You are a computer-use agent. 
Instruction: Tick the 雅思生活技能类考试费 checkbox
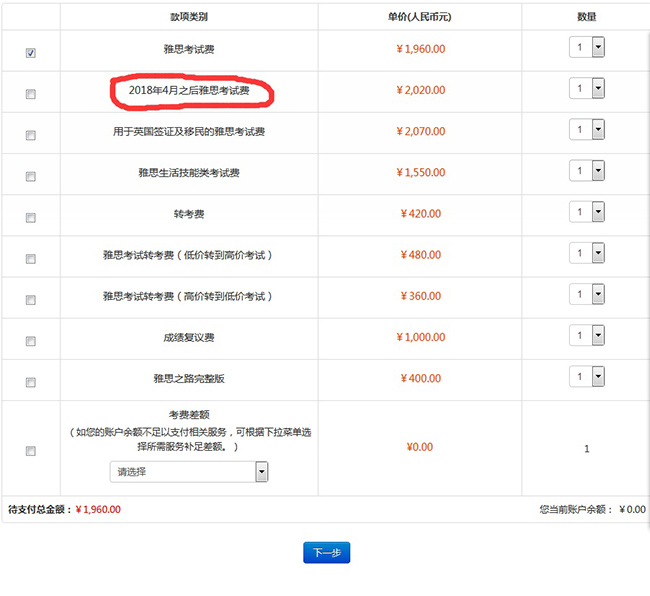click(x=30, y=176)
